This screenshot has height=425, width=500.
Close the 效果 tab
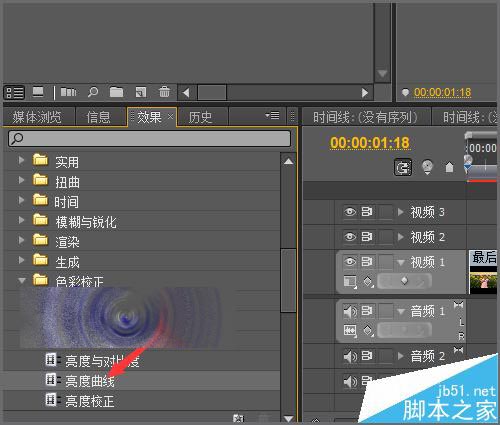(x=170, y=116)
